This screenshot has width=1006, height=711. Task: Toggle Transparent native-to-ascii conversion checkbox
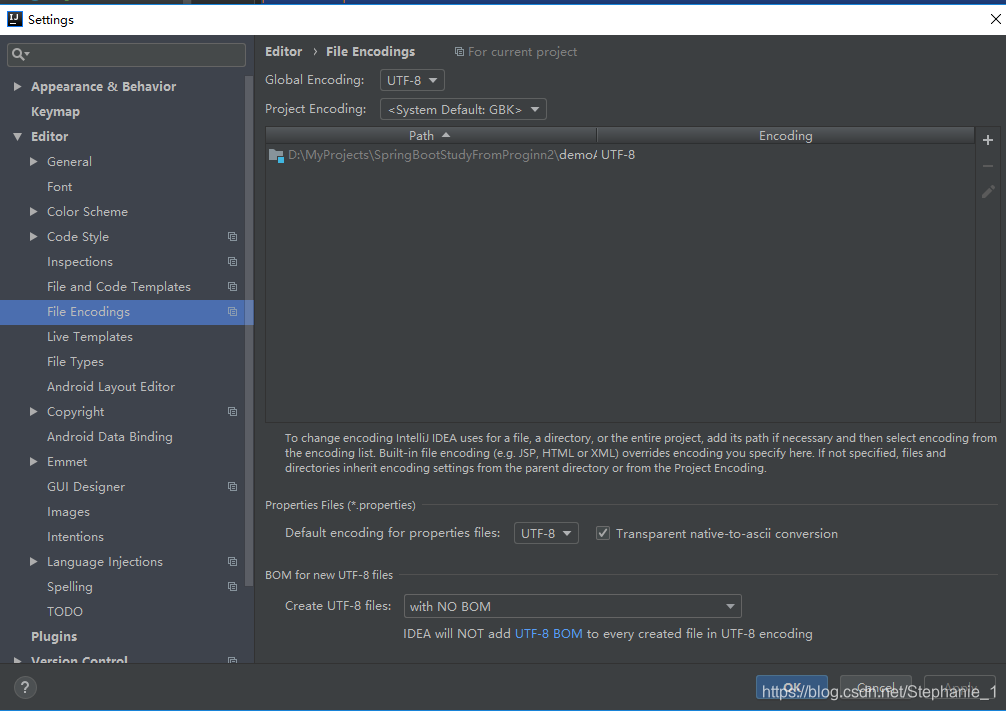pyautogui.click(x=602, y=533)
